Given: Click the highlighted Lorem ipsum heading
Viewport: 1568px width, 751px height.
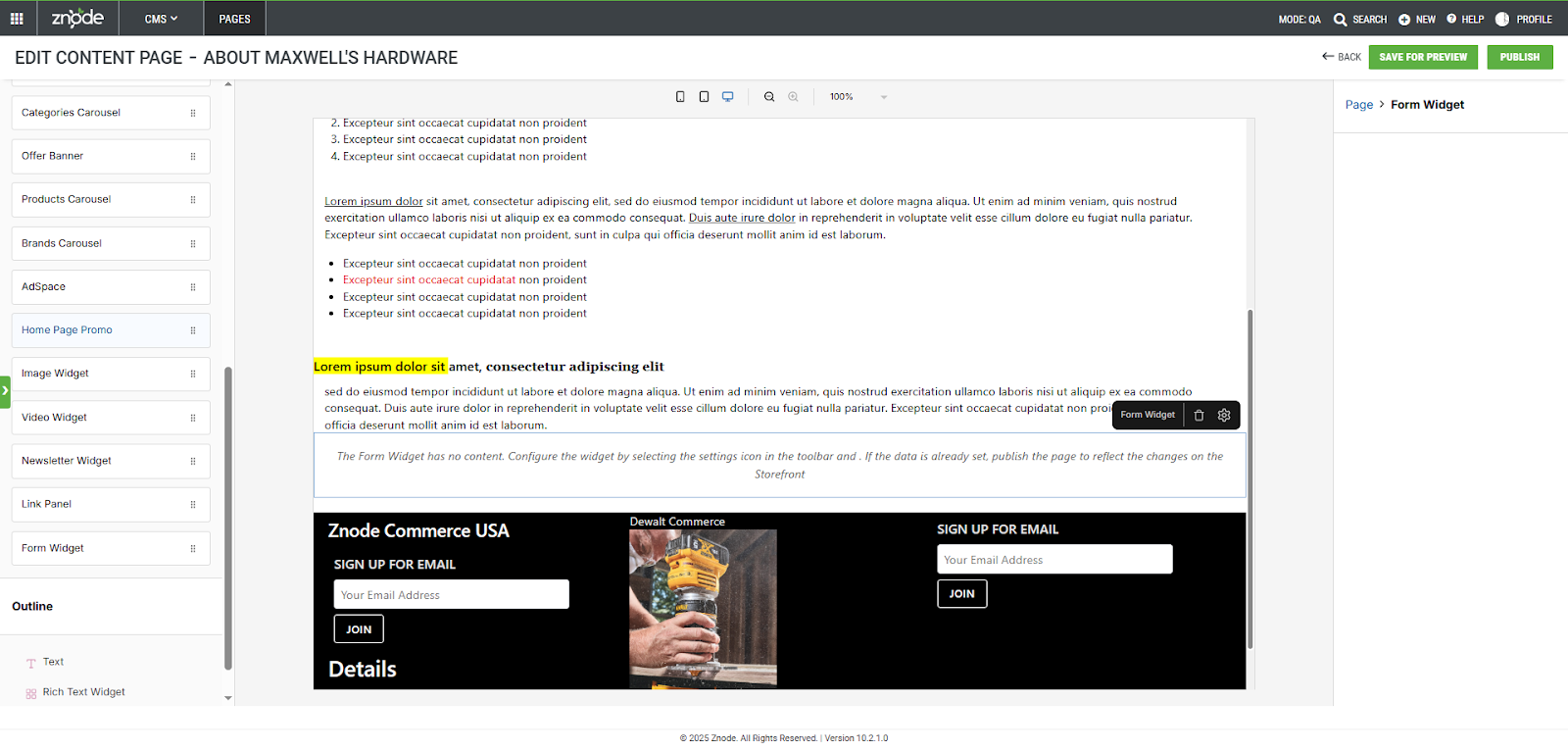Looking at the screenshot, I should point(379,367).
